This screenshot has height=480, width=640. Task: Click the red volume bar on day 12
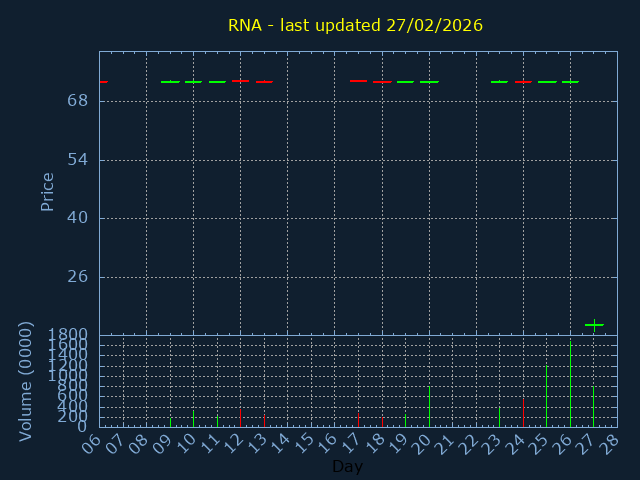coord(240,418)
